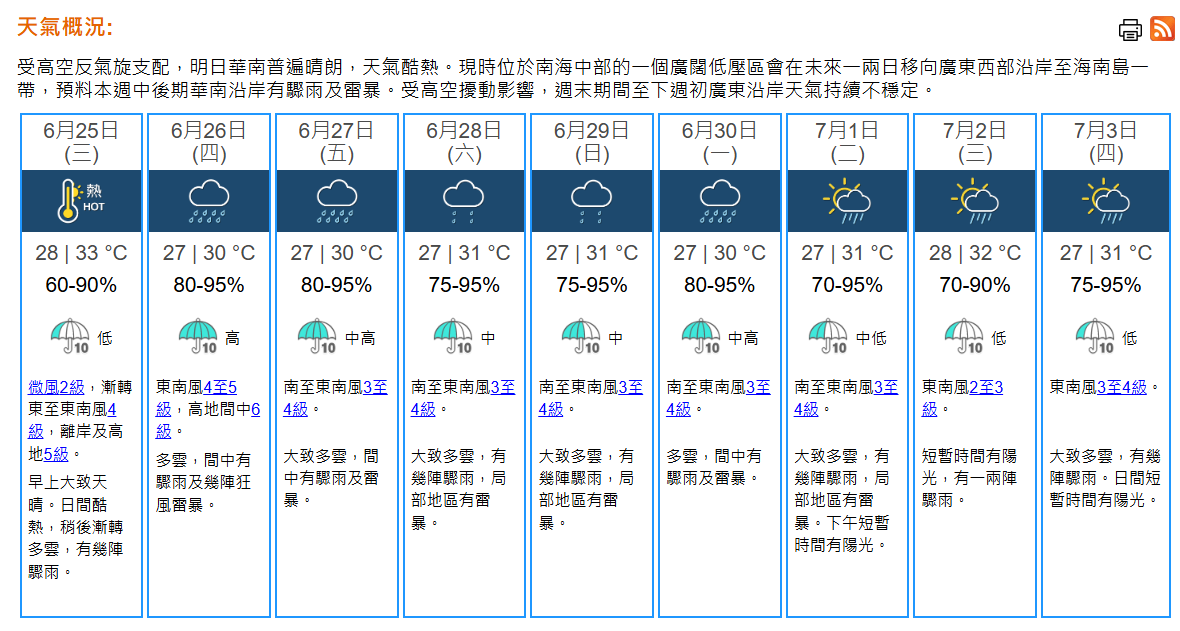1180x631 pixels.
Task: Click the umbrella probability icon for 6月29日
Action: click(x=581, y=337)
